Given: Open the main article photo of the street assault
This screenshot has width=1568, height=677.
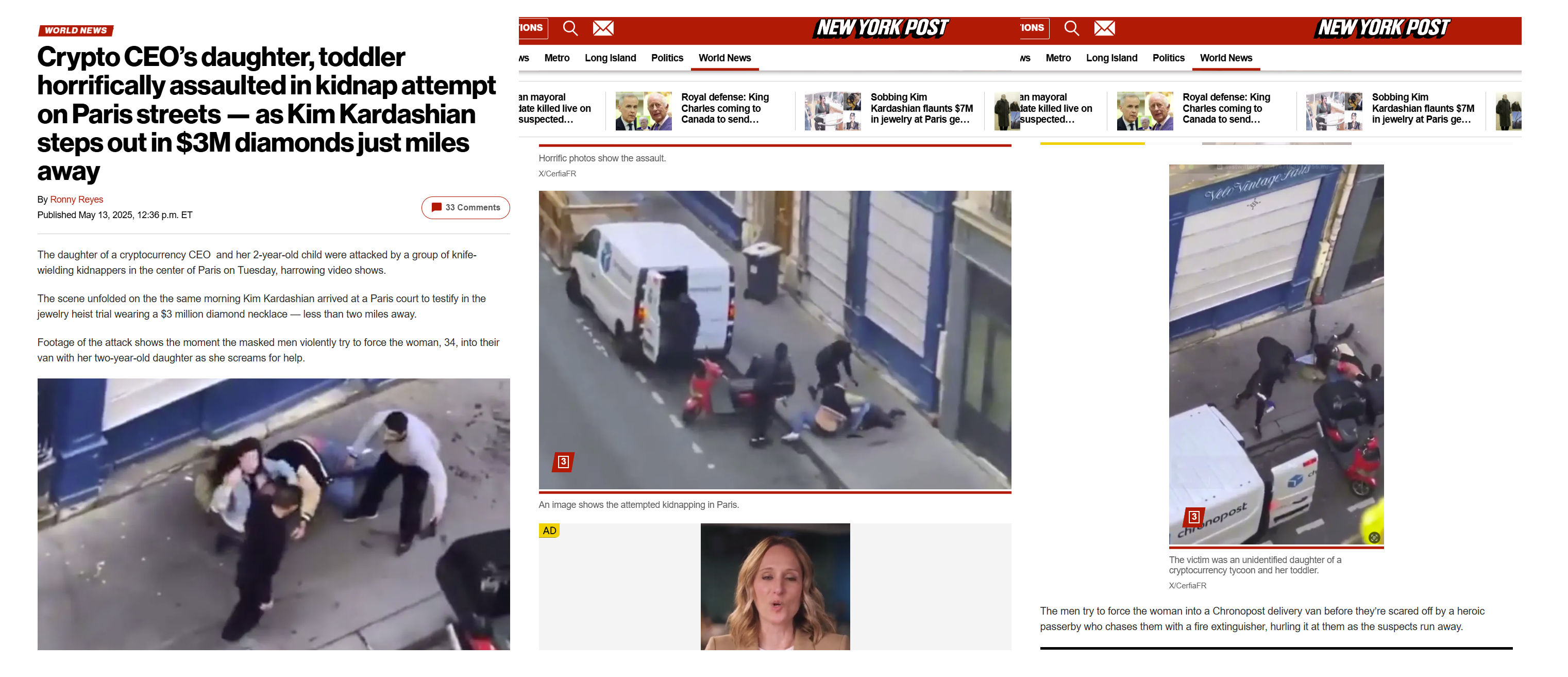Looking at the screenshot, I should [274, 514].
